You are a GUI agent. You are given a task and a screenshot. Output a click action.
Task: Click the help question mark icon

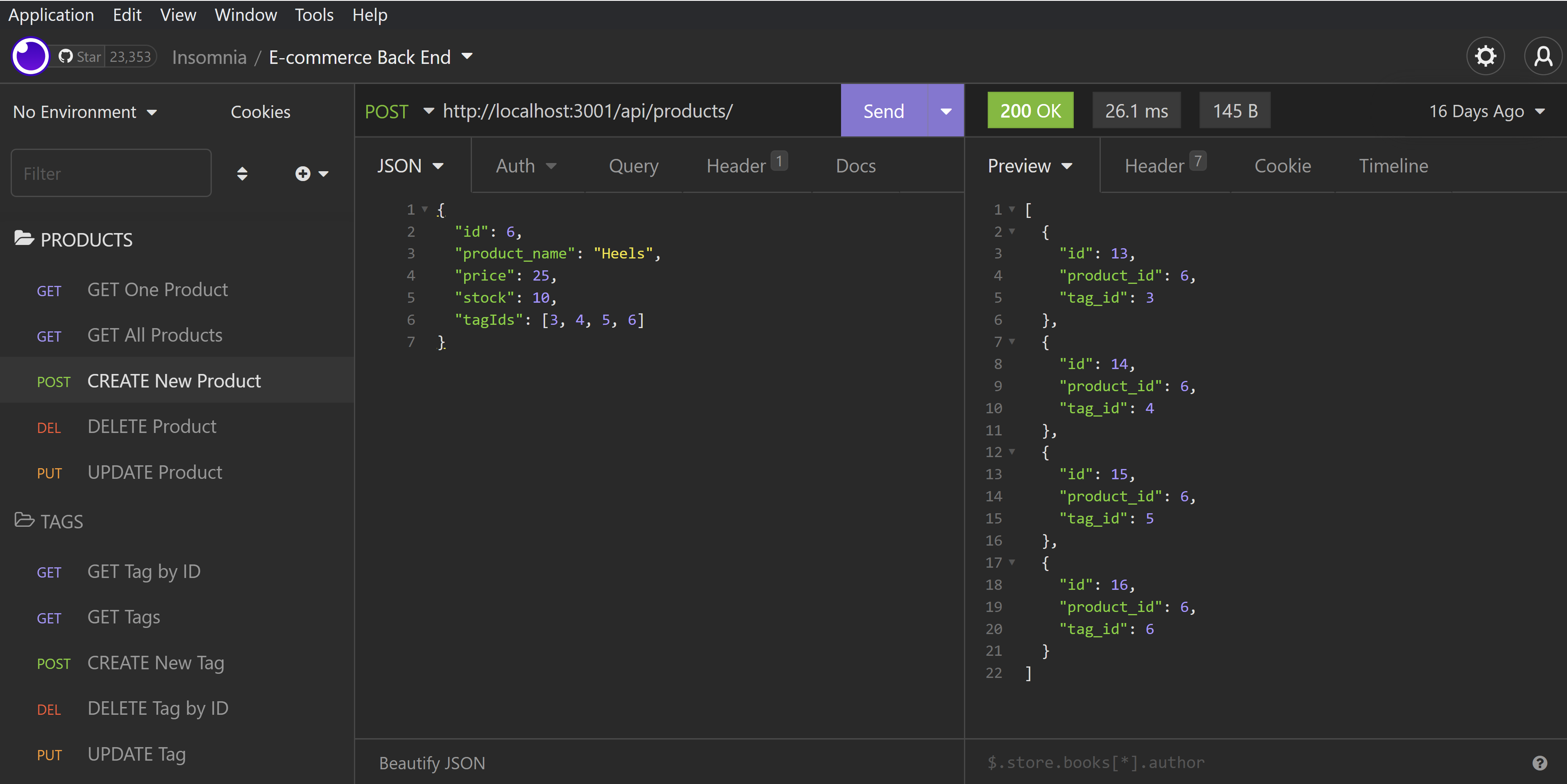1540,763
